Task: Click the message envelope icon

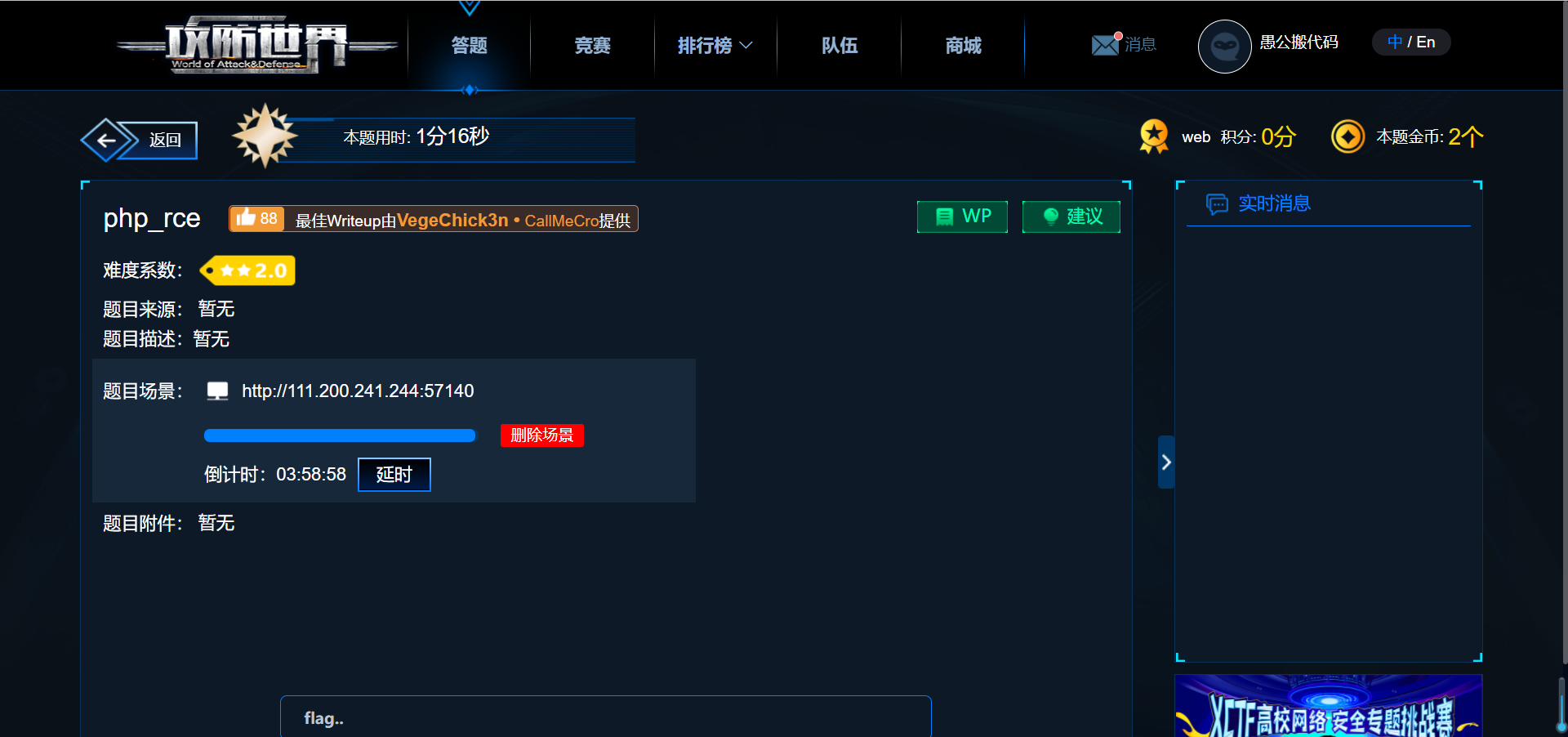Action: [x=1106, y=44]
